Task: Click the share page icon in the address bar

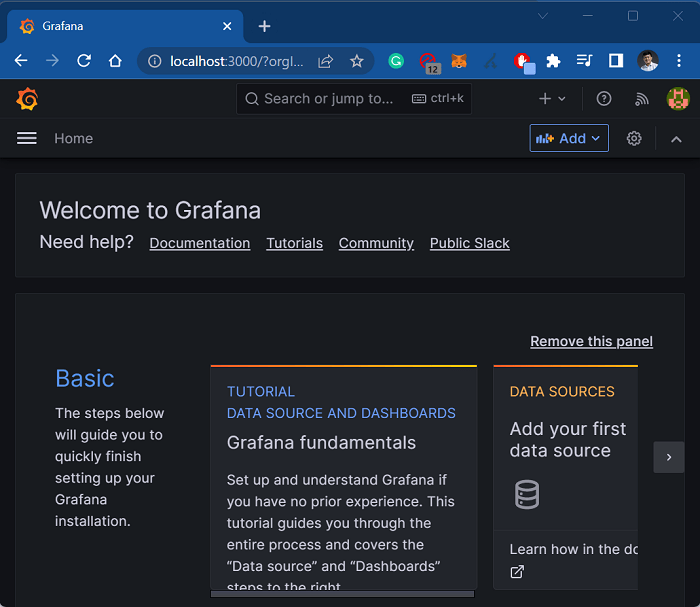Action: click(325, 61)
